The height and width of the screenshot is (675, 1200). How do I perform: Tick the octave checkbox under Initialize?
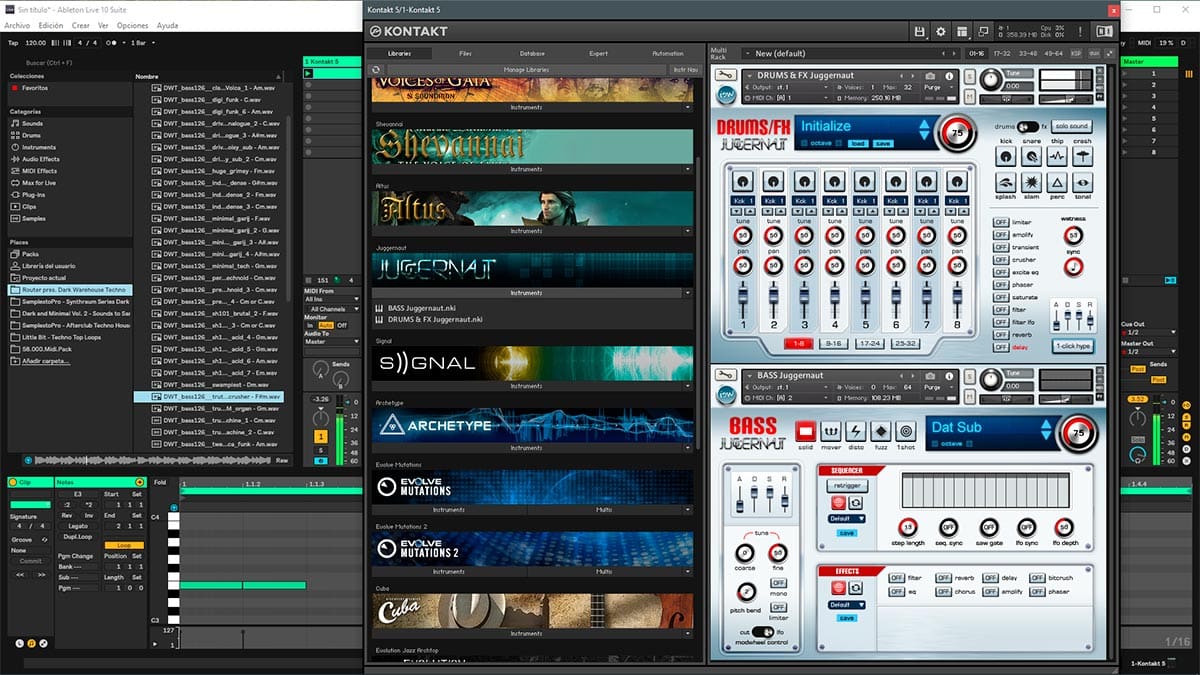(806, 144)
